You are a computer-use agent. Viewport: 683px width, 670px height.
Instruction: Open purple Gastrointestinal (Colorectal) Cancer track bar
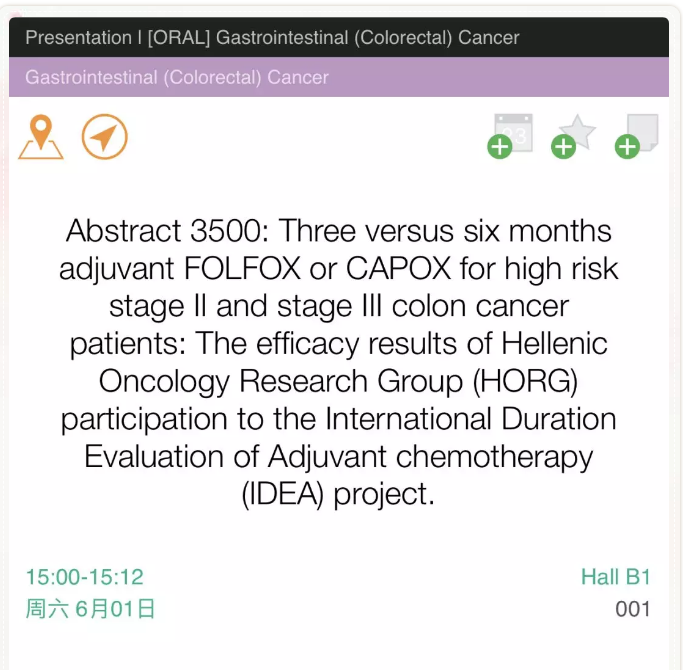(339, 77)
